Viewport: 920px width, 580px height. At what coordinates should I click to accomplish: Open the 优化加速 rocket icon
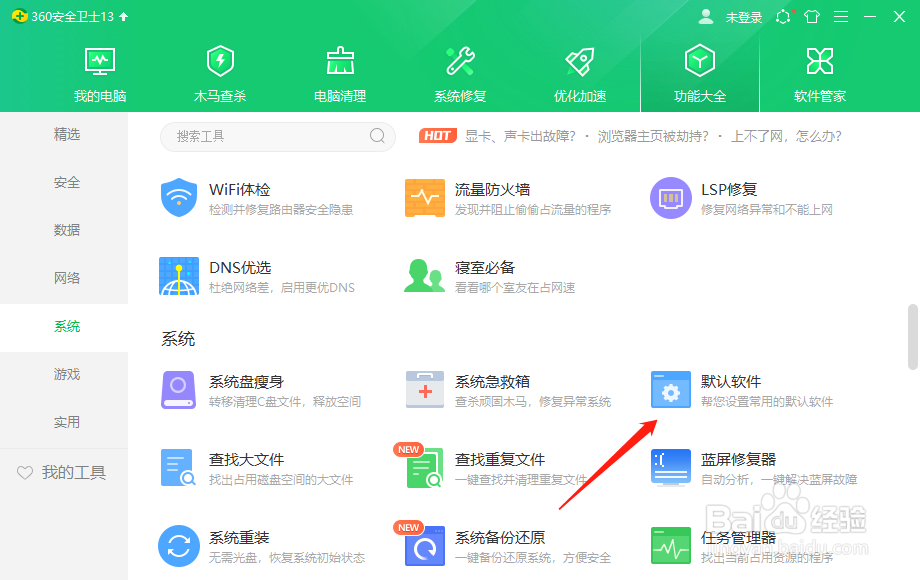tap(580, 61)
